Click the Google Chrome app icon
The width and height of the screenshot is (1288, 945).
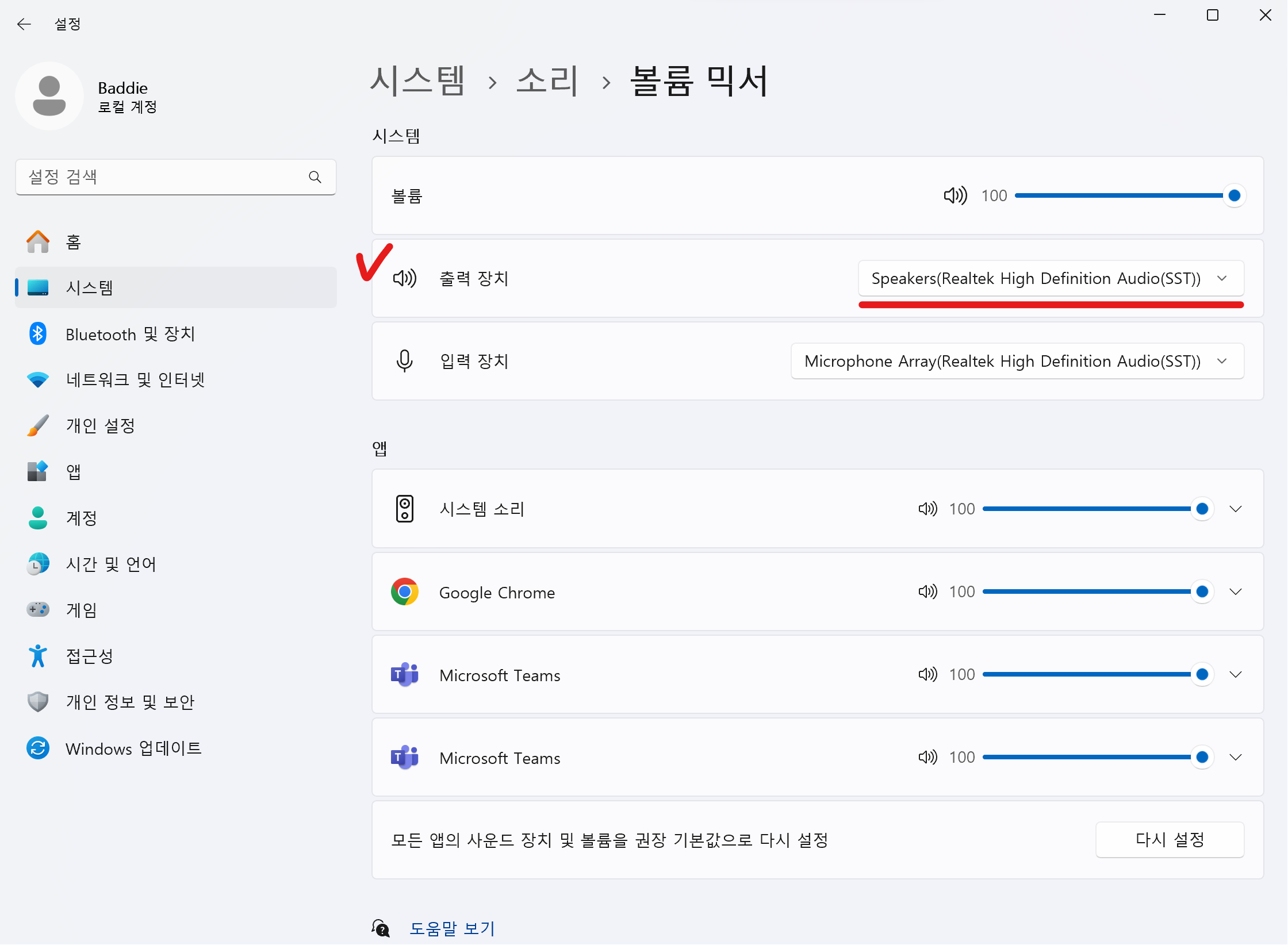coord(404,591)
